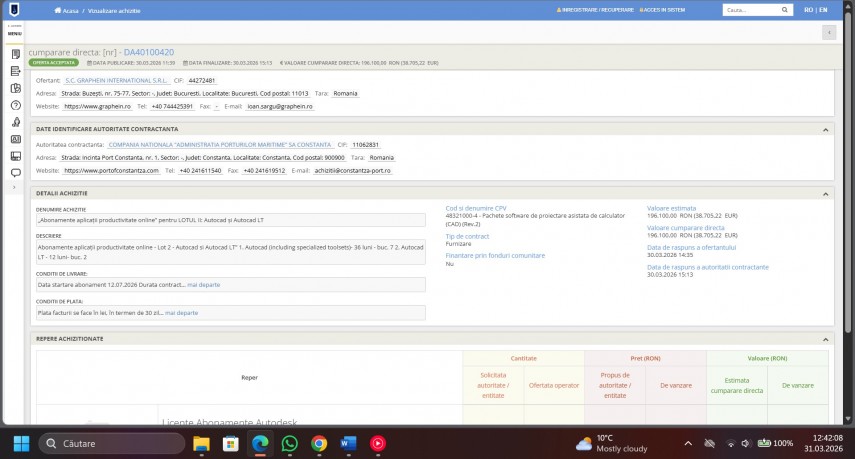855x459 pixels.
Task: Open the ID card icon in sidebar
Action: coord(15,138)
